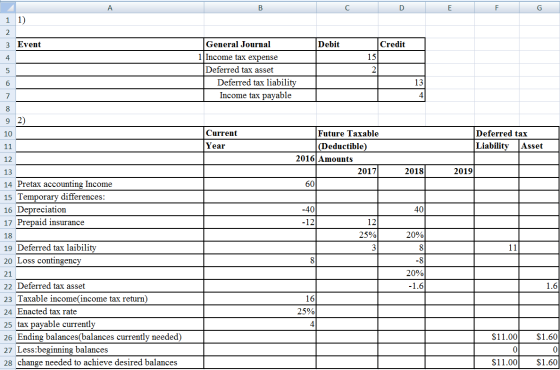This screenshot has width=560, height=370.
Task: Click the $11.00 ending balance cell
Action: tap(497, 337)
